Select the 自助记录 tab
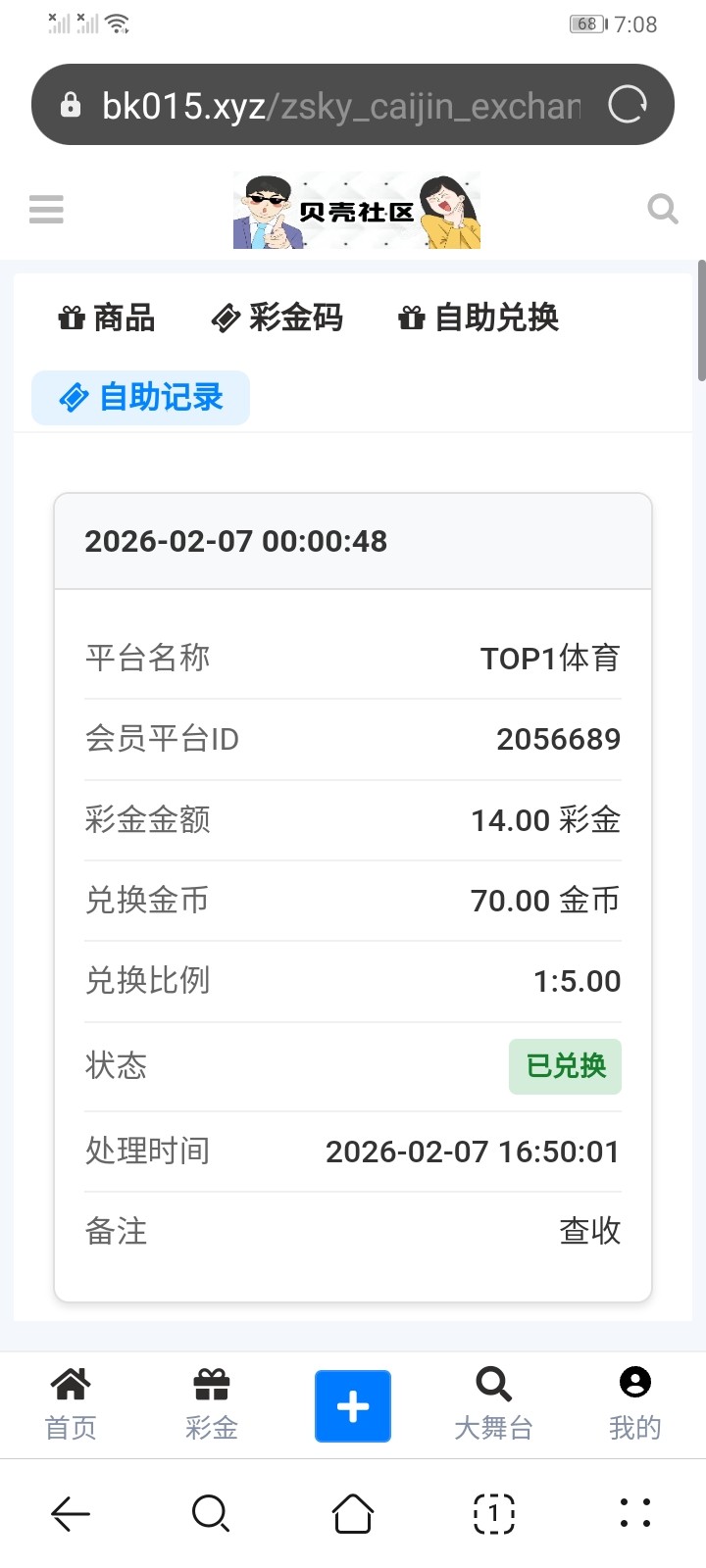The image size is (706, 1568). click(x=141, y=398)
